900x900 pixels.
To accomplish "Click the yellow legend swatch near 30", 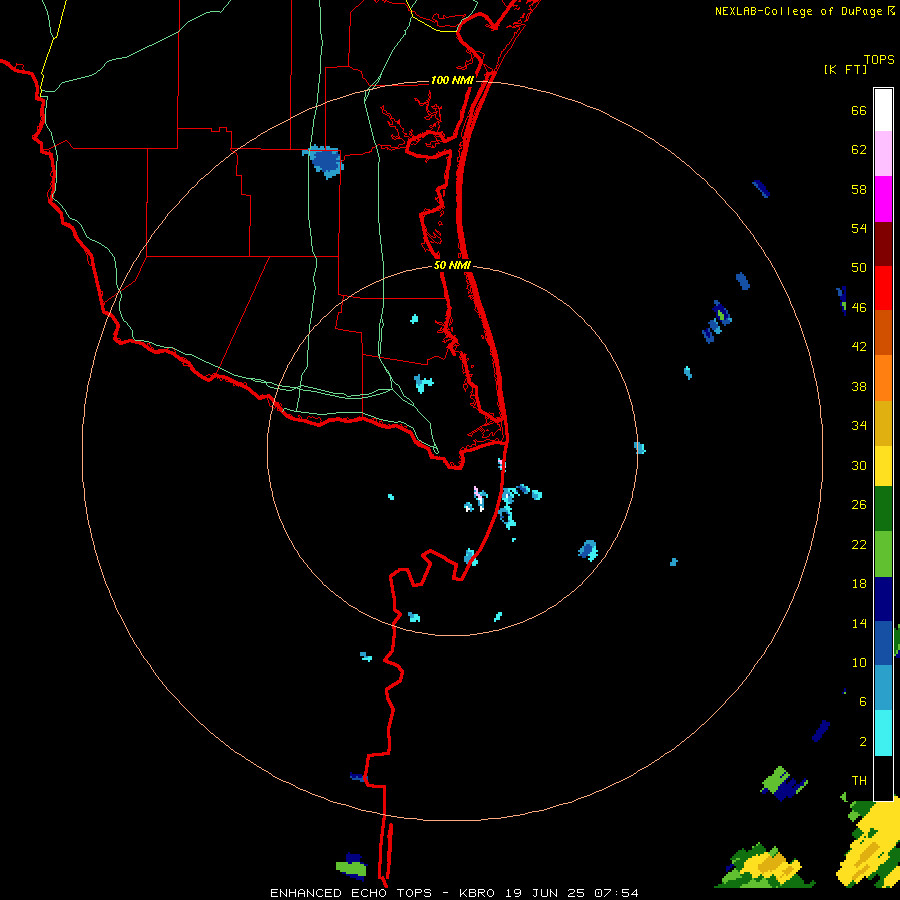I will tap(883, 466).
